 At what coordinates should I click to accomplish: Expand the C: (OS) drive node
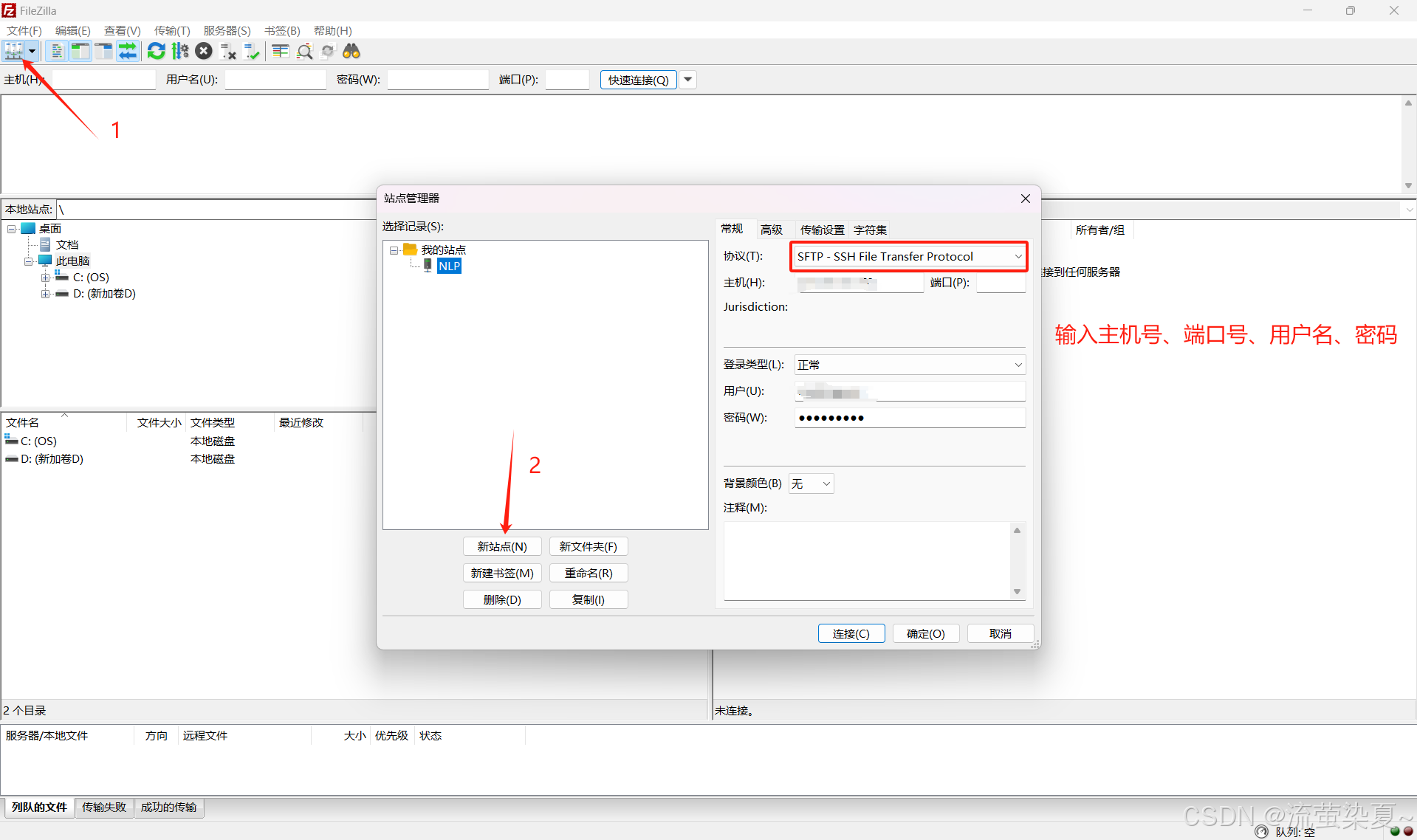pos(45,278)
